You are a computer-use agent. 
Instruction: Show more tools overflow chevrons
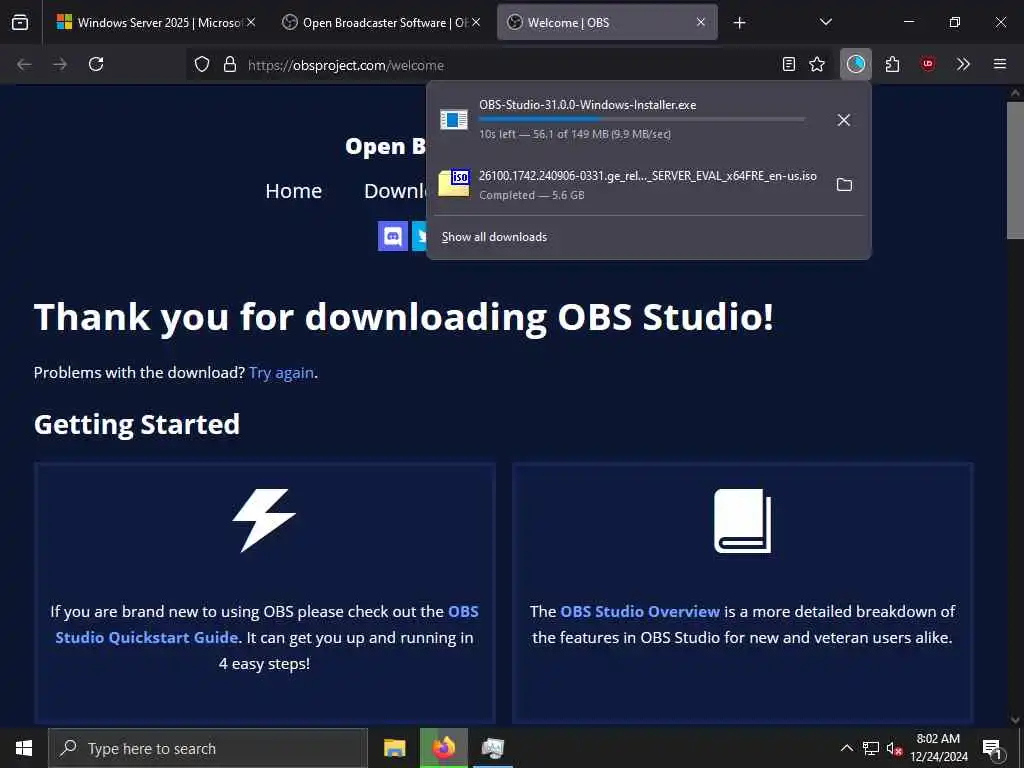963,64
